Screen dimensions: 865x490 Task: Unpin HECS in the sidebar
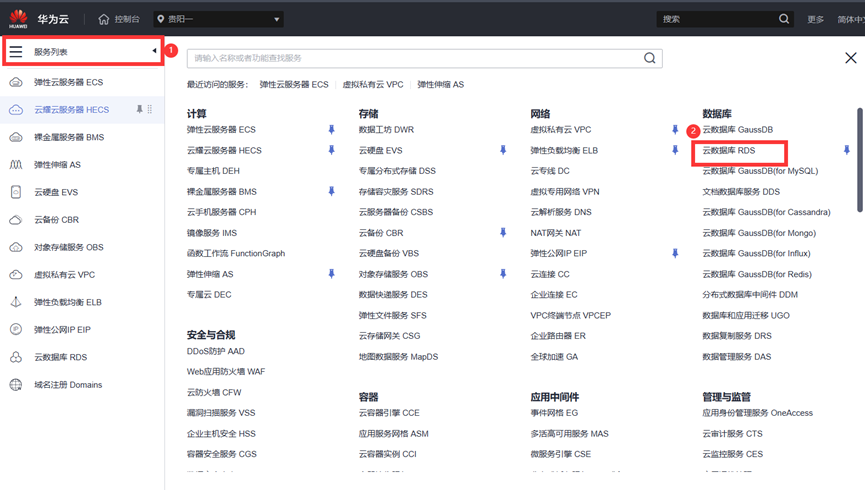click(x=140, y=109)
